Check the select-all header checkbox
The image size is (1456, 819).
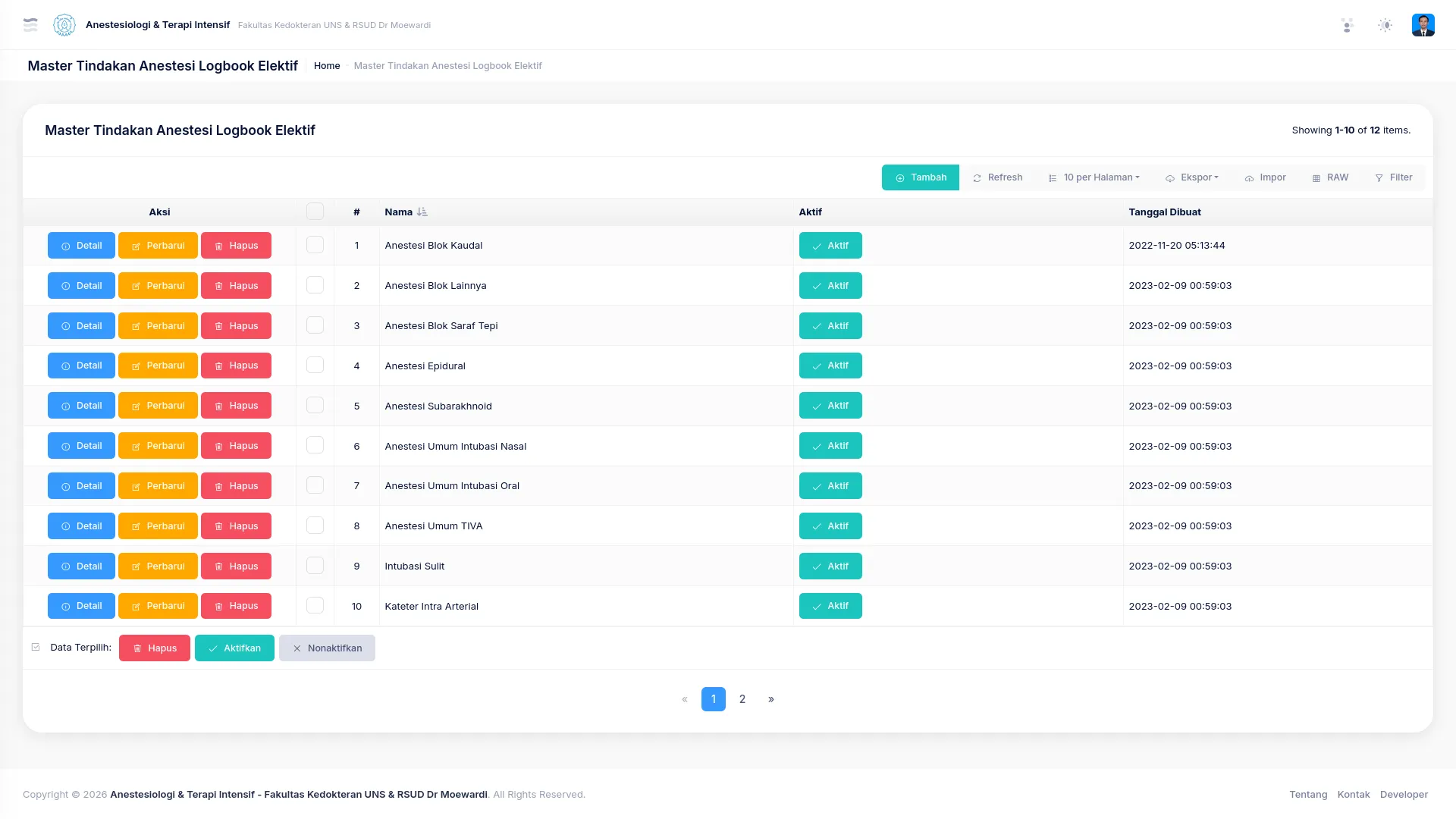pyautogui.click(x=315, y=212)
